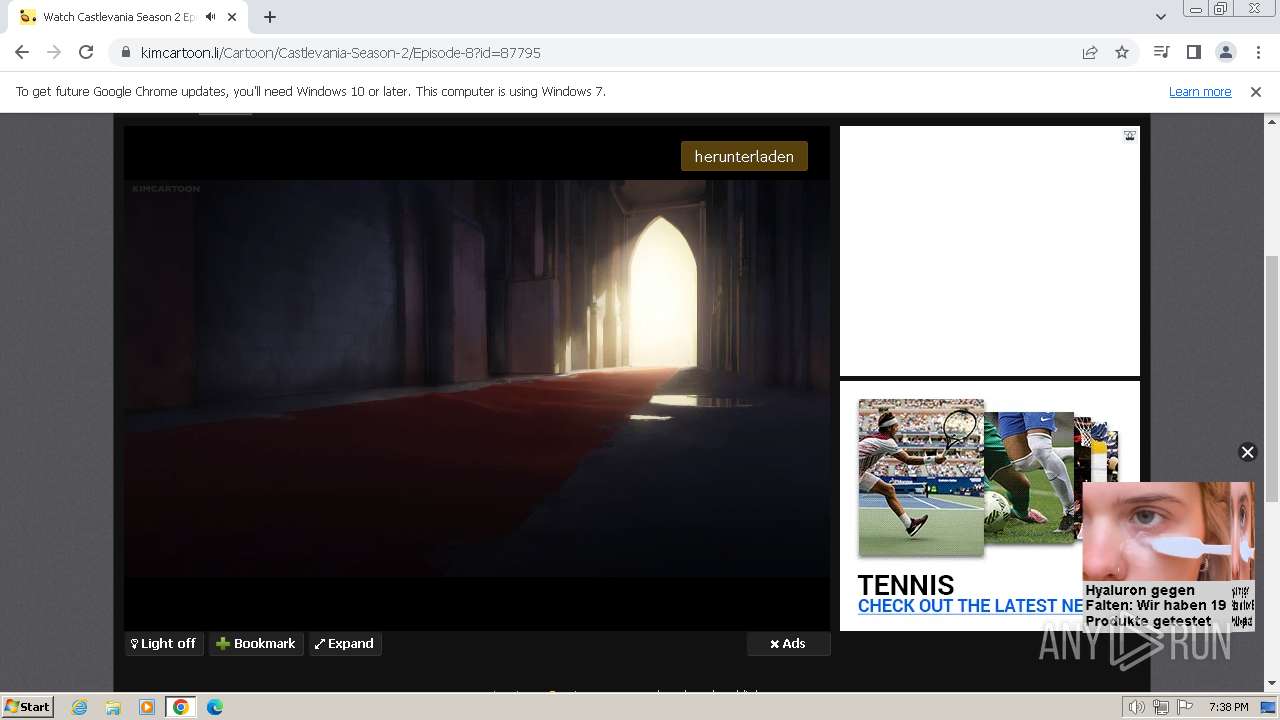Viewport: 1280px width, 720px height.
Task: Hide ads with the Ads button
Action: pyautogui.click(x=788, y=643)
